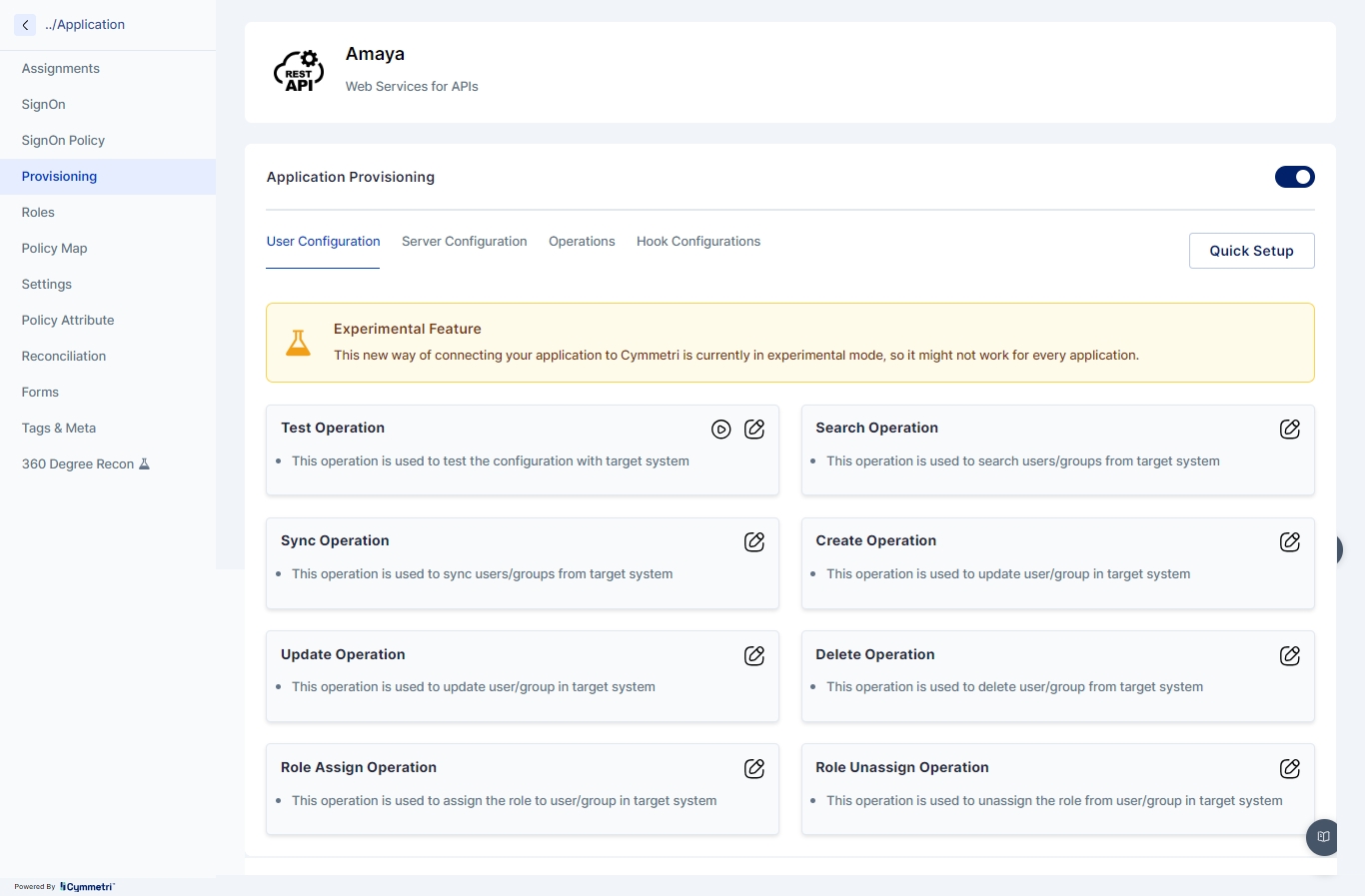This screenshot has height=896, width=1365.
Task: Click edit icon on Create Operation
Action: (1290, 541)
